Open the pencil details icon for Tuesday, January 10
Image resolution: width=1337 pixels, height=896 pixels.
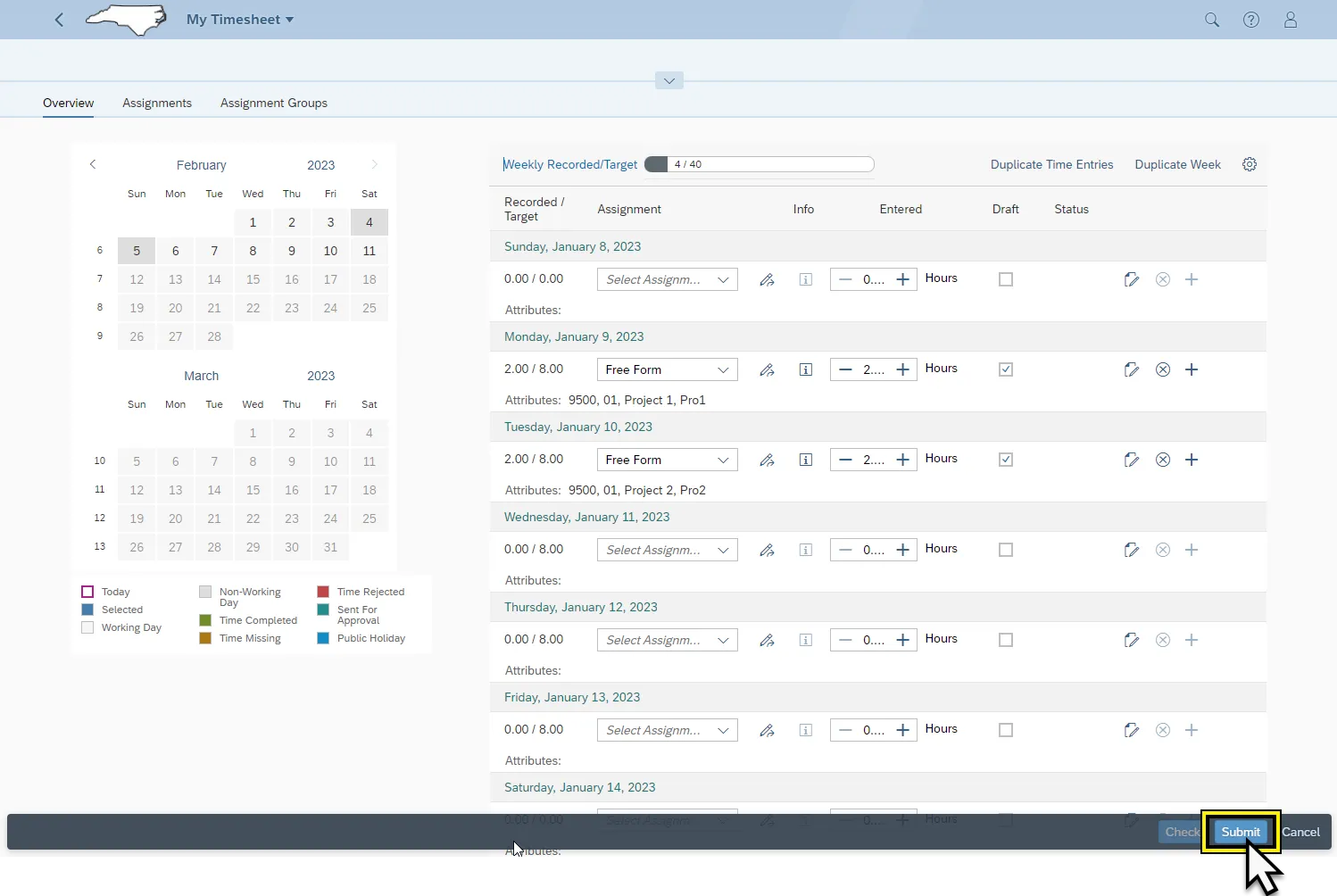point(767,460)
